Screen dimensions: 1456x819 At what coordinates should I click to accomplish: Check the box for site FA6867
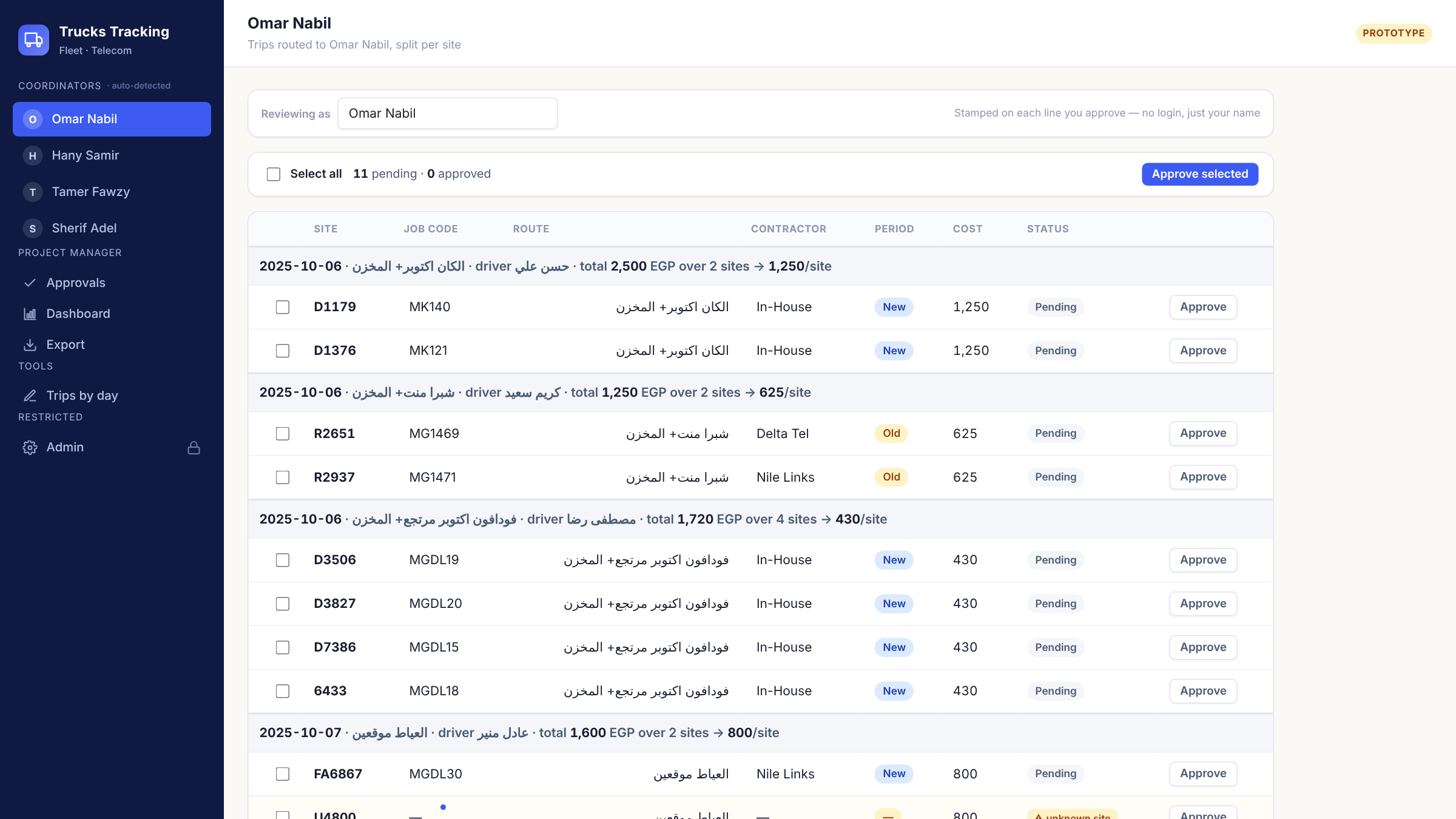coord(283,774)
